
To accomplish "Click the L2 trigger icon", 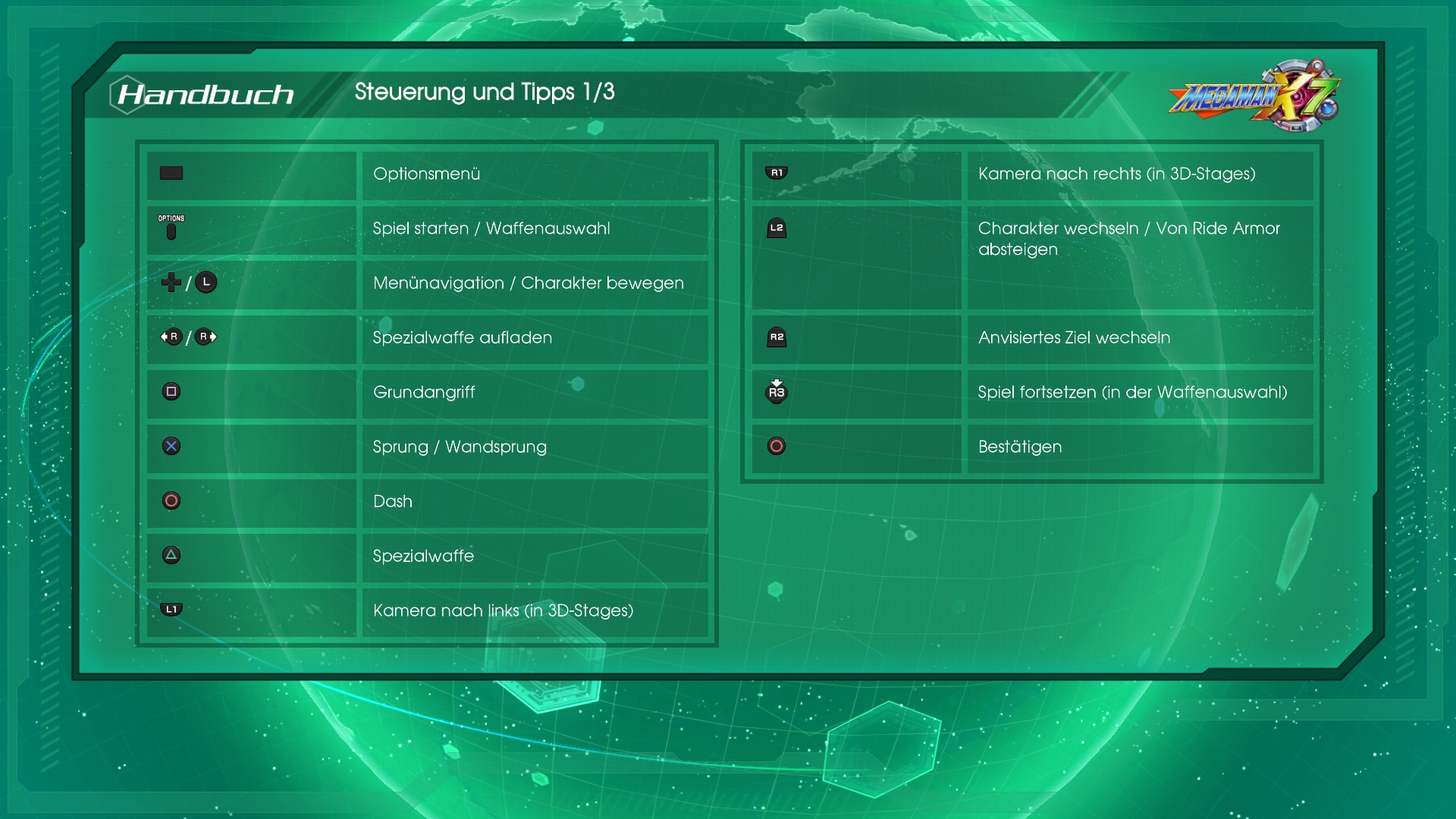I will 777,228.
